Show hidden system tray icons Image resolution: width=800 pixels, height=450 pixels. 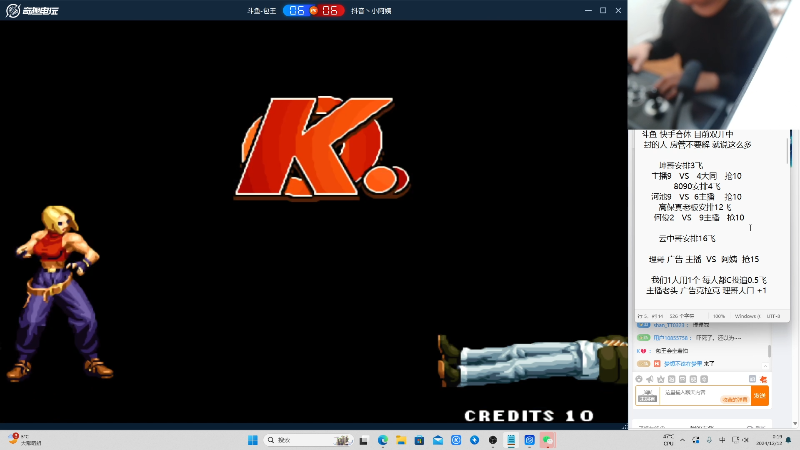point(683,440)
